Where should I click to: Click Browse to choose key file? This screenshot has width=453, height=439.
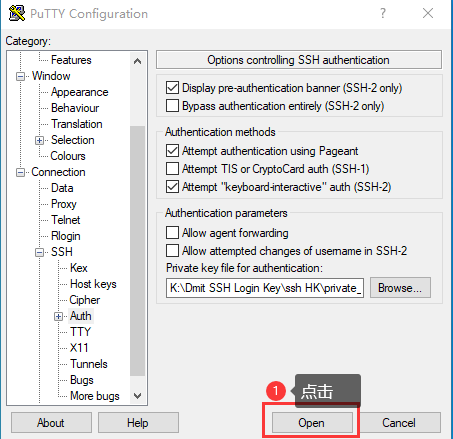[400, 288]
